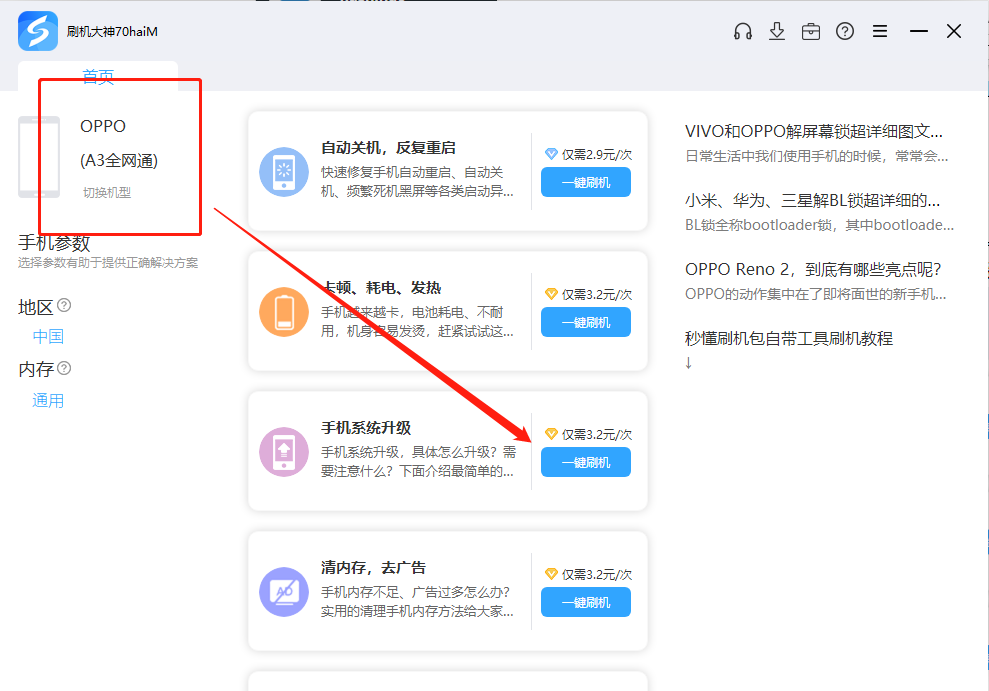
Task: Show help tooltip next to 地区
Action: coord(64,305)
